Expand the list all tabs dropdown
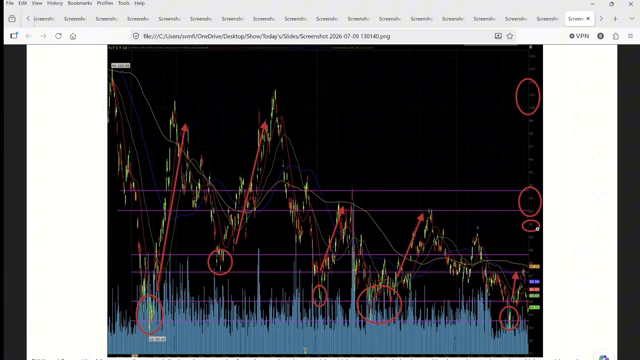This screenshot has width=640, height=360. pyautogui.click(x=632, y=19)
